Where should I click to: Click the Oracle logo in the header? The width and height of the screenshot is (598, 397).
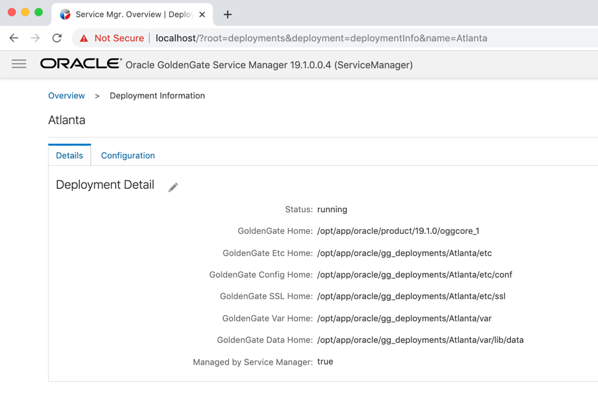click(81, 64)
